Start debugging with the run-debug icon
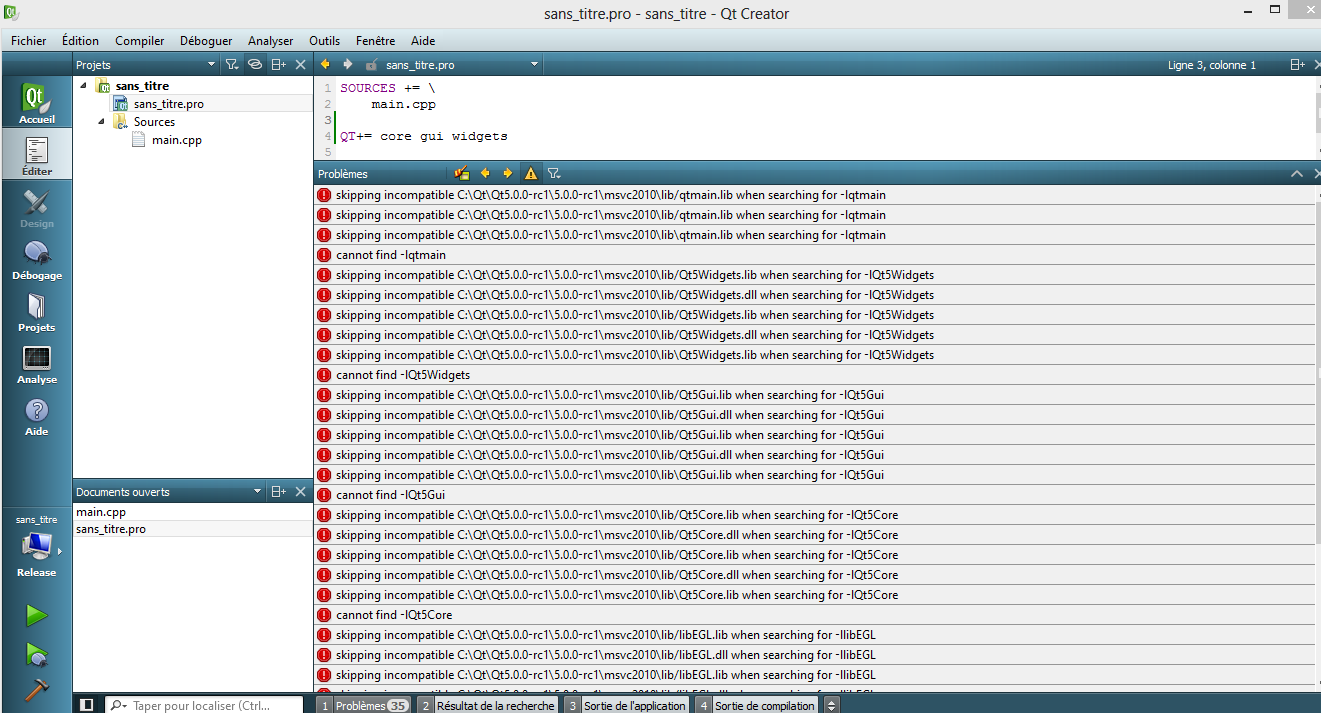 [36, 655]
